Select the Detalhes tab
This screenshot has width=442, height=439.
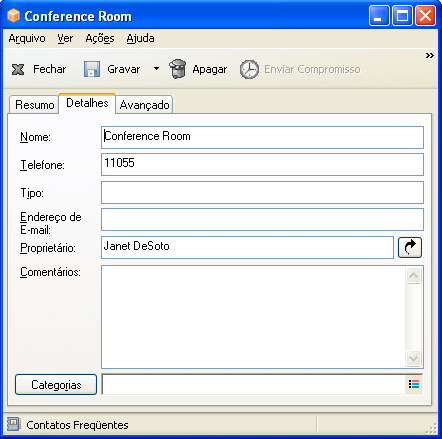[x=87, y=103]
